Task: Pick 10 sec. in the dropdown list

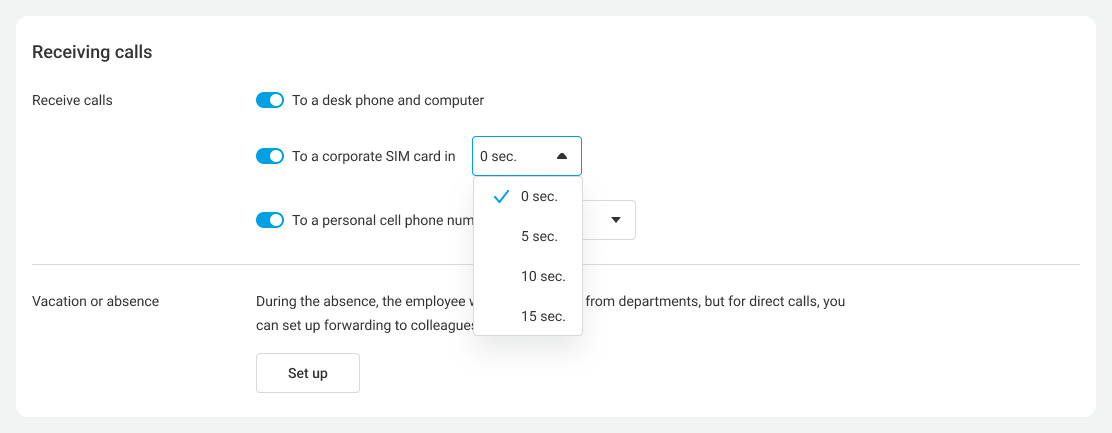Action: click(x=542, y=276)
